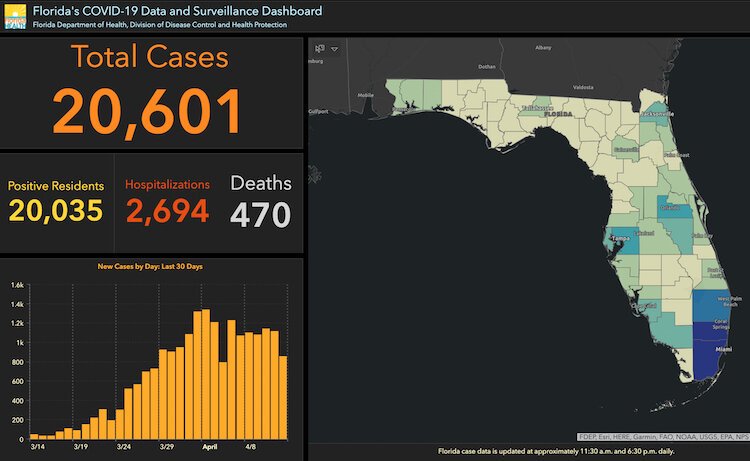Activate the map selection tool icon
This screenshot has height=461, width=750.
click(319, 48)
